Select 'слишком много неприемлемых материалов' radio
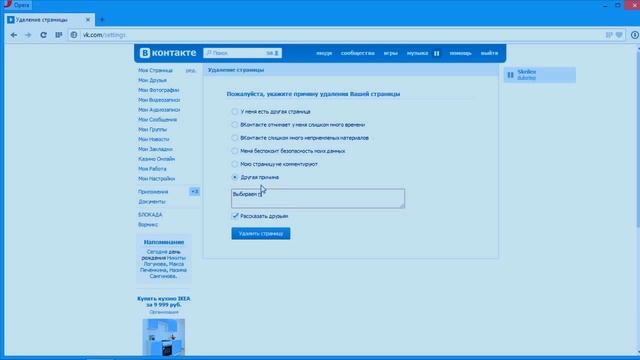This screenshot has width=640, height=360. pos(235,138)
